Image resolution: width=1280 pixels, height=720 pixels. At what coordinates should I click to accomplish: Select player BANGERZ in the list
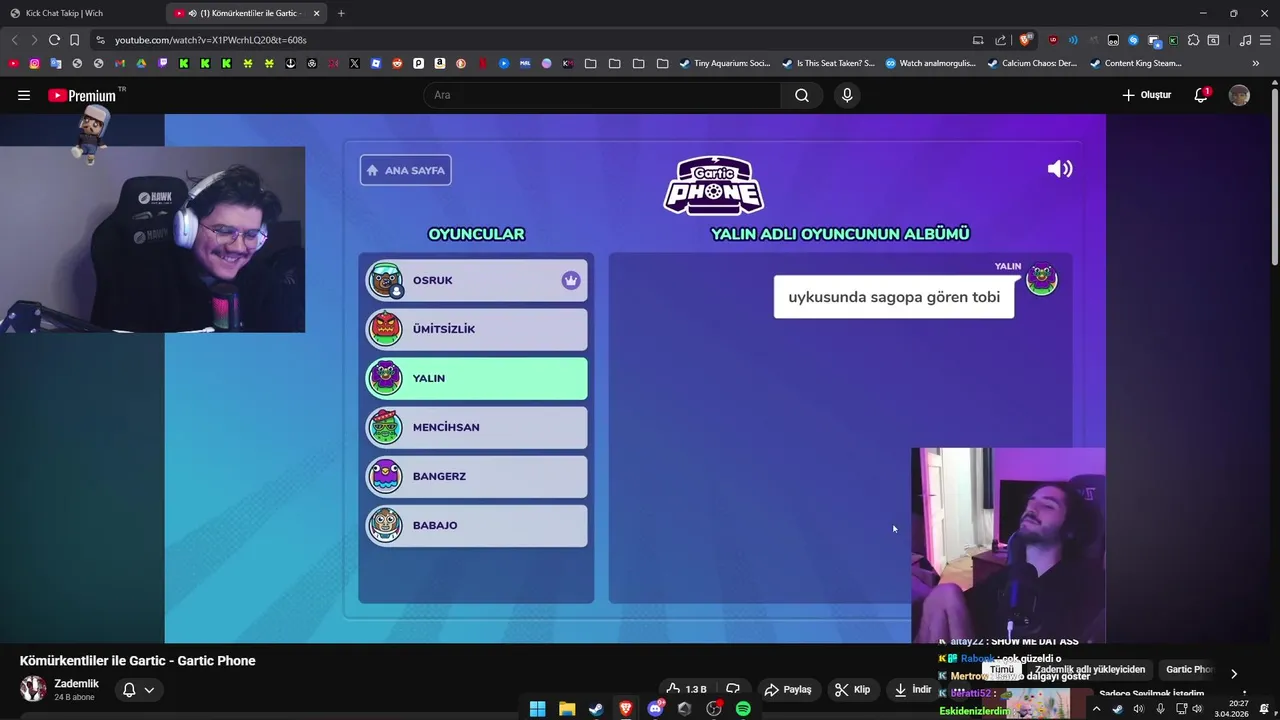pos(476,476)
